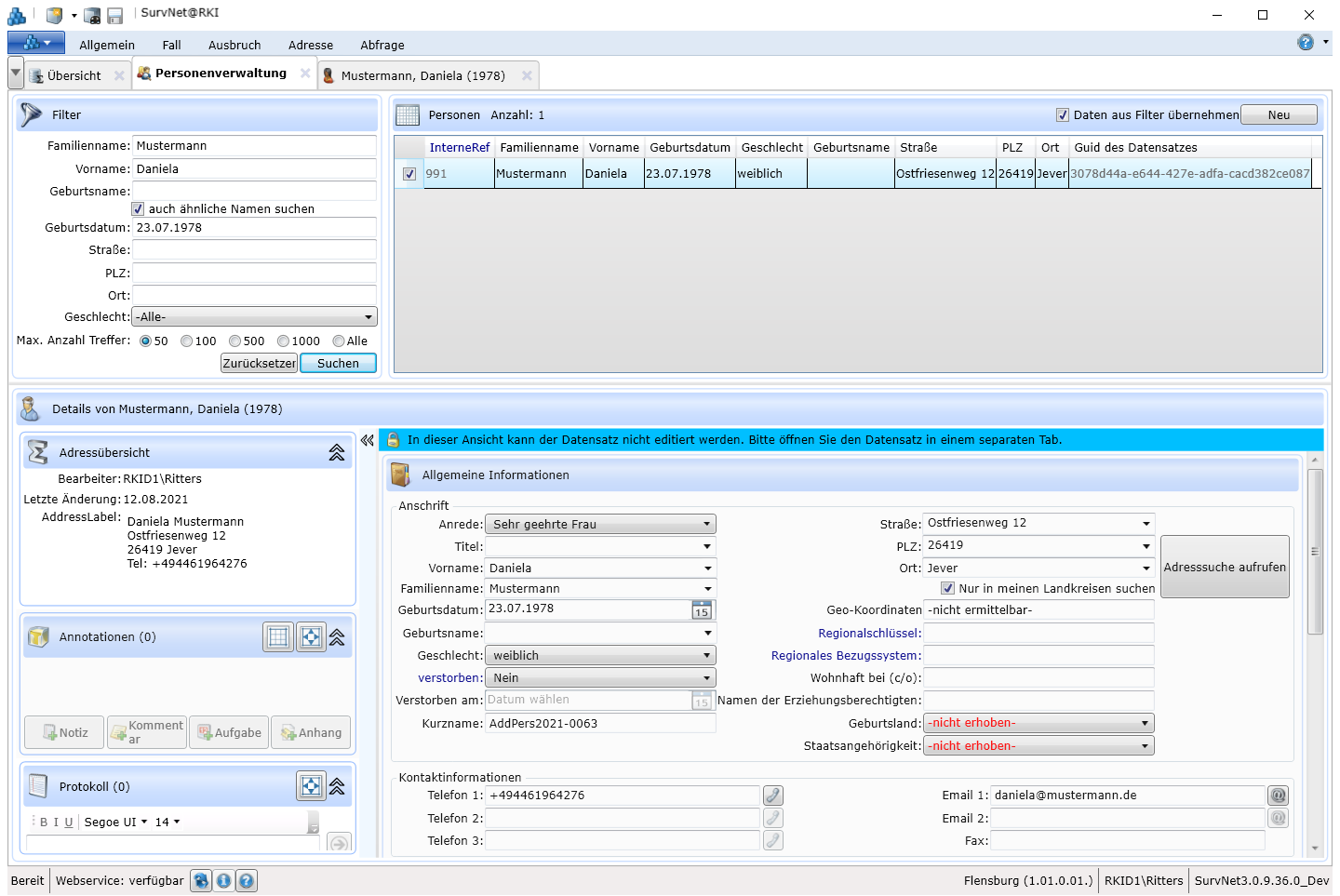Click the email icon next to Email 1
Viewport: 1340px width, 896px height.
point(1278,796)
